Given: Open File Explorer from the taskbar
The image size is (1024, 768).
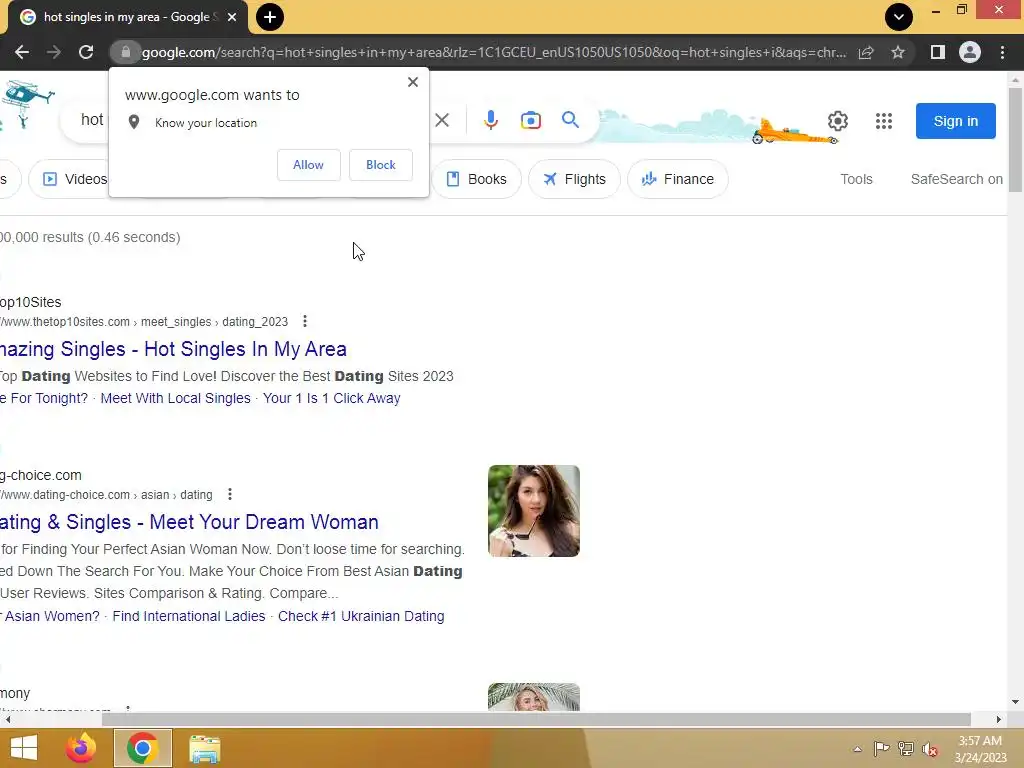Looking at the screenshot, I should [x=204, y=749].
